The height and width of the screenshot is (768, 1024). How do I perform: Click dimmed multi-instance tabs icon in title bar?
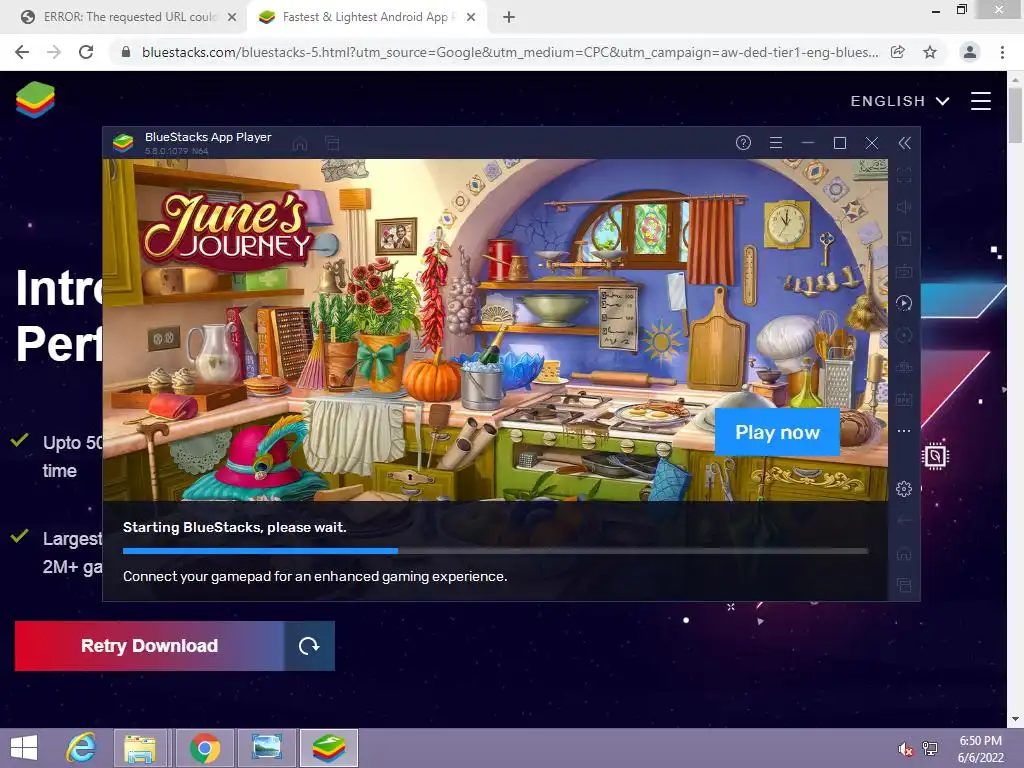pyautogui.click(x=332, y=144)
